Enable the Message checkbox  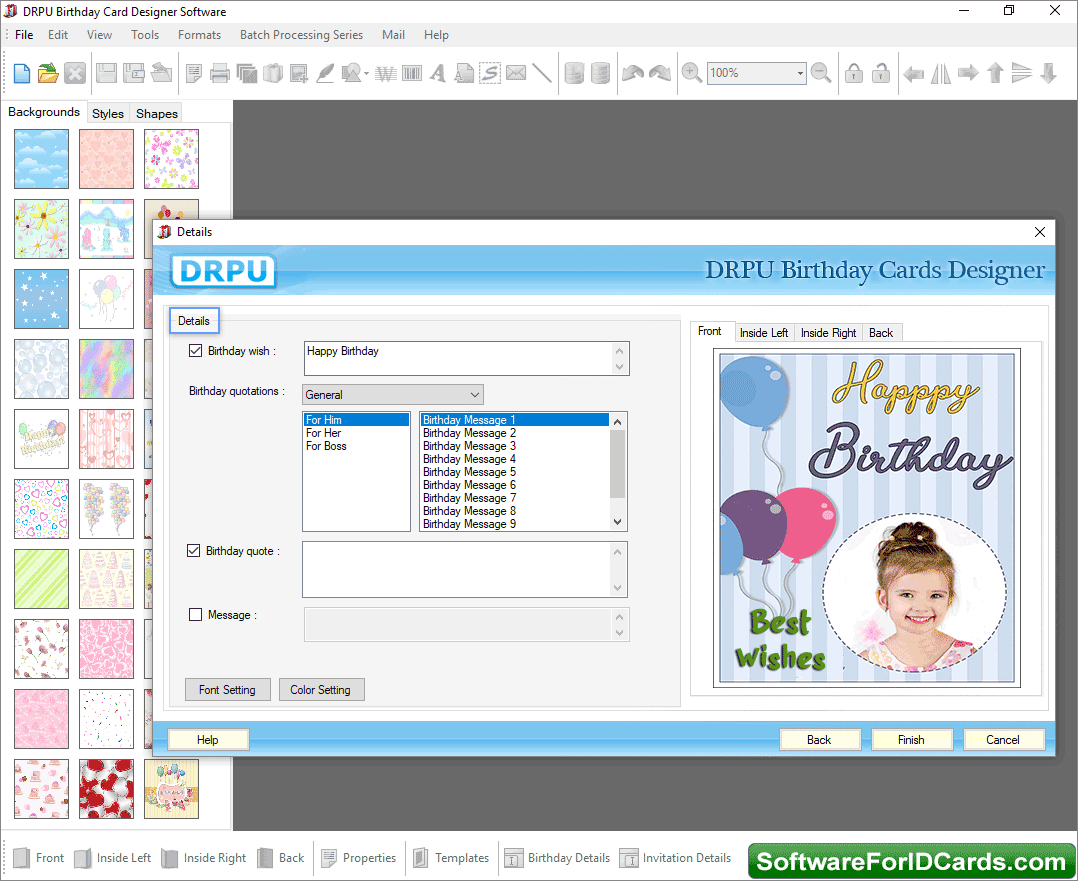[195, 615]
